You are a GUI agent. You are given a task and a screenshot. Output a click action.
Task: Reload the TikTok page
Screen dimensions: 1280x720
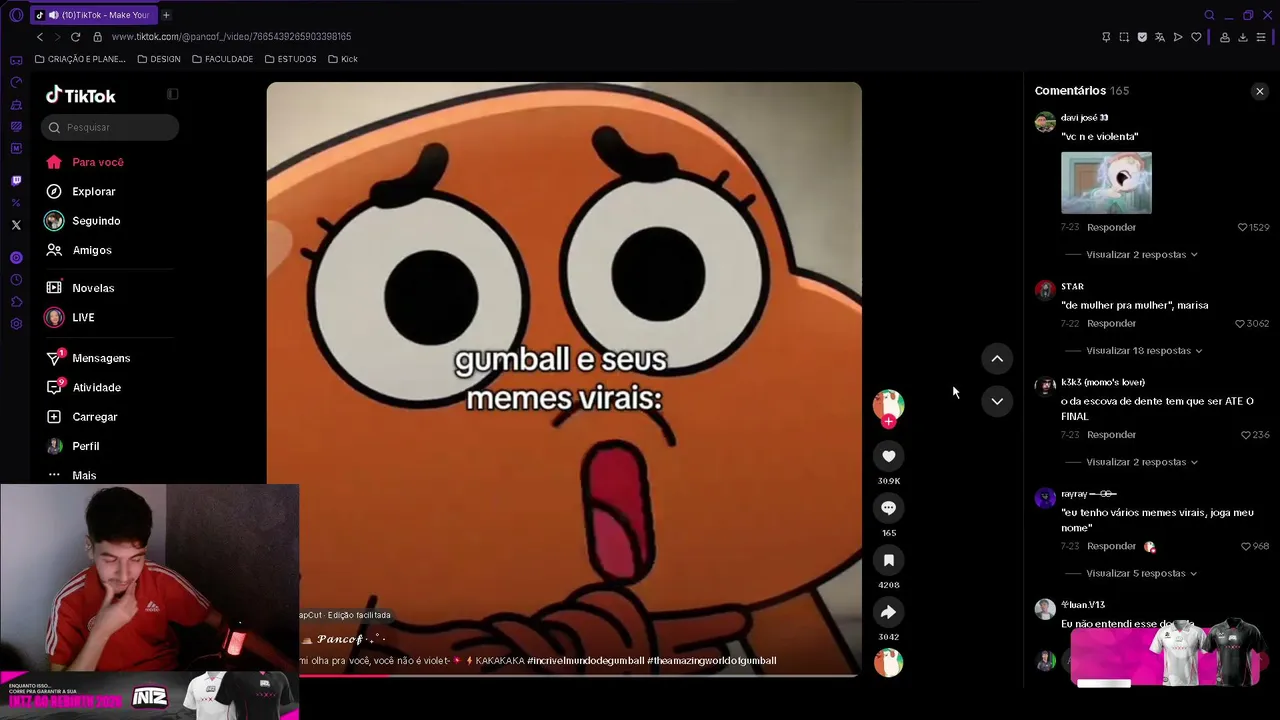[x=75, y=37]
